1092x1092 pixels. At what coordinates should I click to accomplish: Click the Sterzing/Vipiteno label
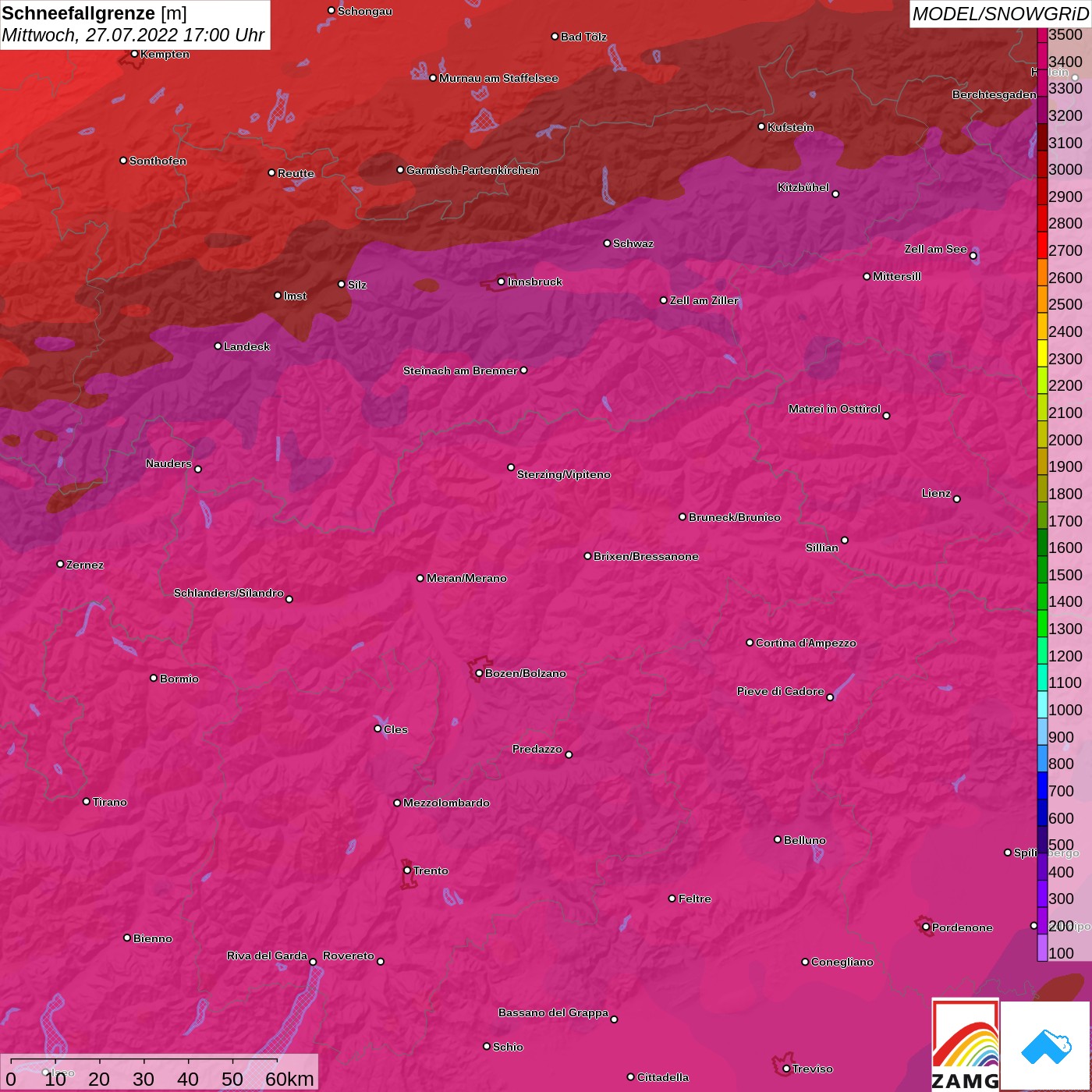point(564,474)
